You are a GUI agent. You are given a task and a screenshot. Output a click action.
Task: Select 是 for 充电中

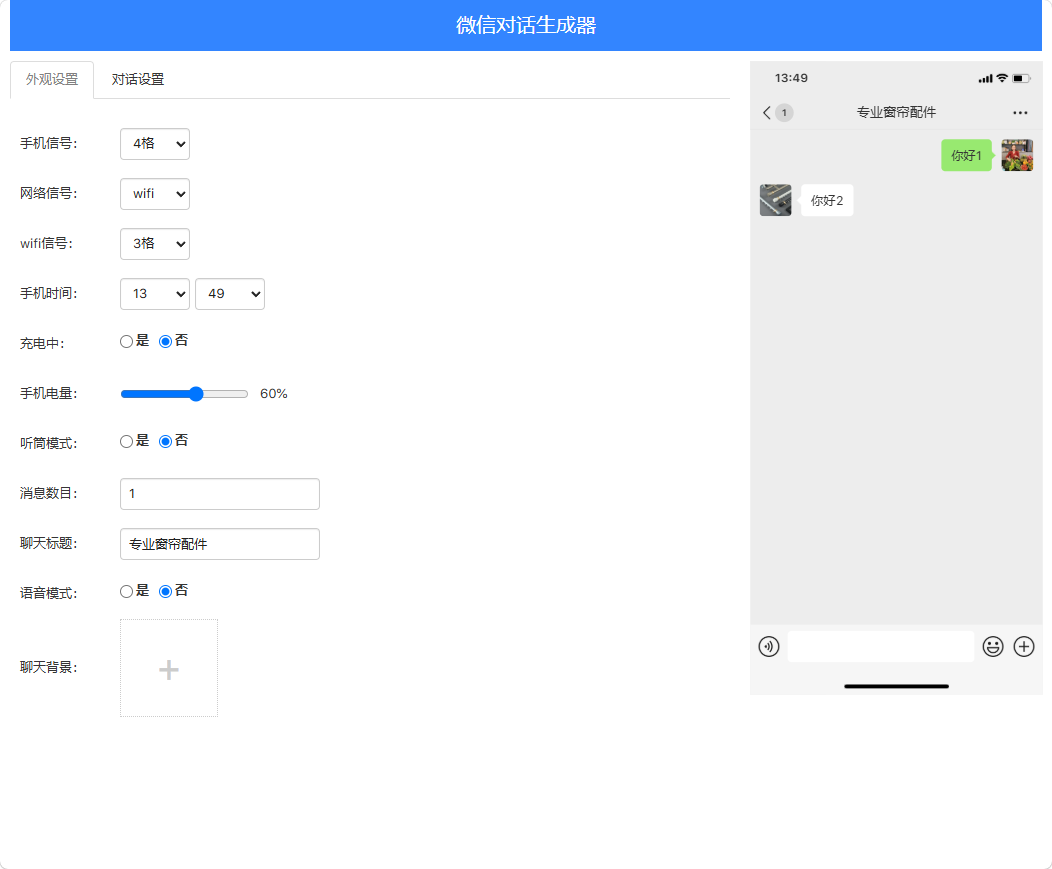126,342
